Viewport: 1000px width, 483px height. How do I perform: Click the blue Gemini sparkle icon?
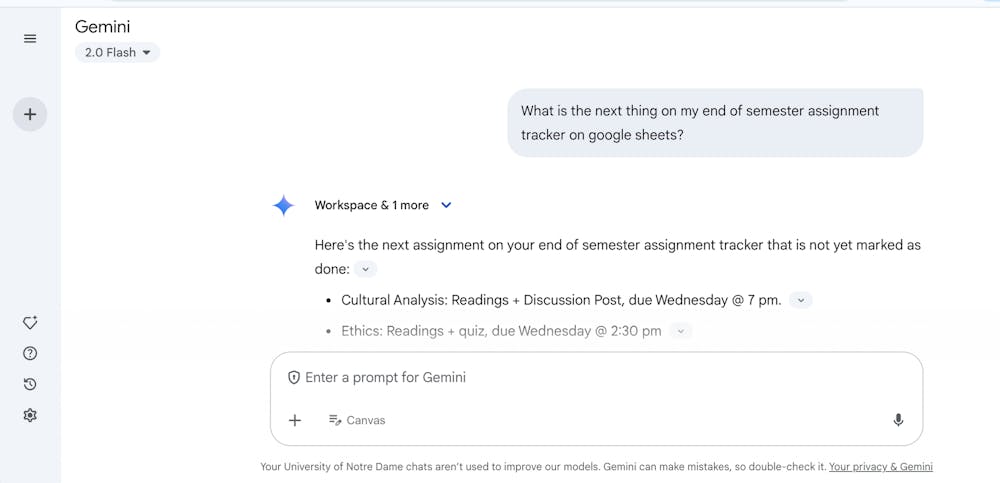284,205
